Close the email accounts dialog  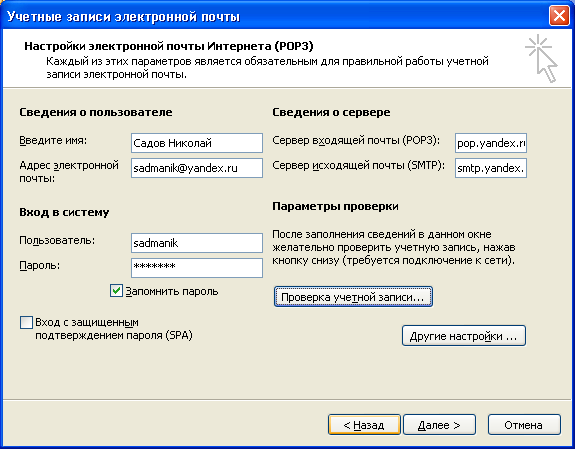(x=559, y=16)
